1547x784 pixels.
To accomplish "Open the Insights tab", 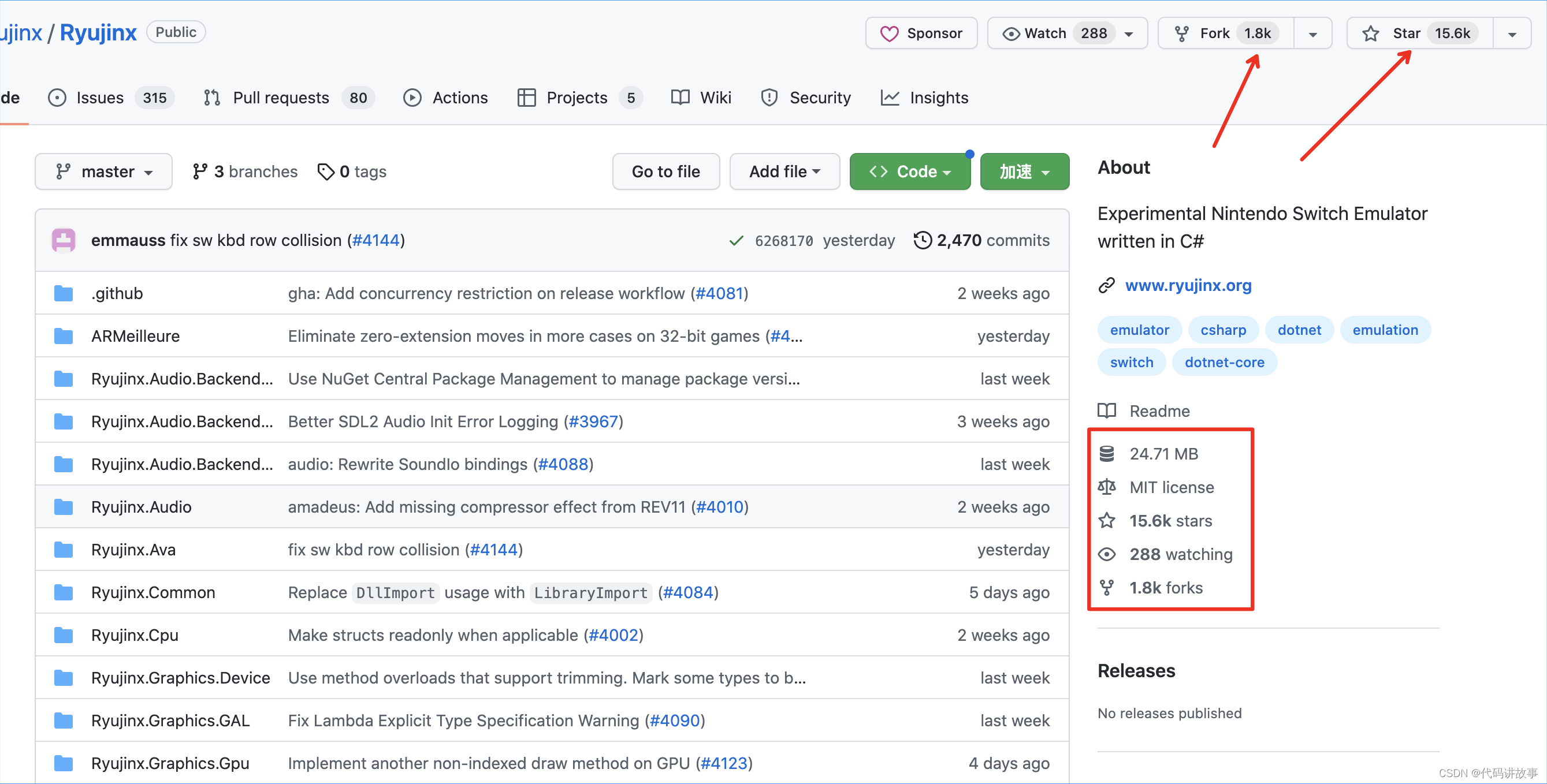I will pos(938,97).
